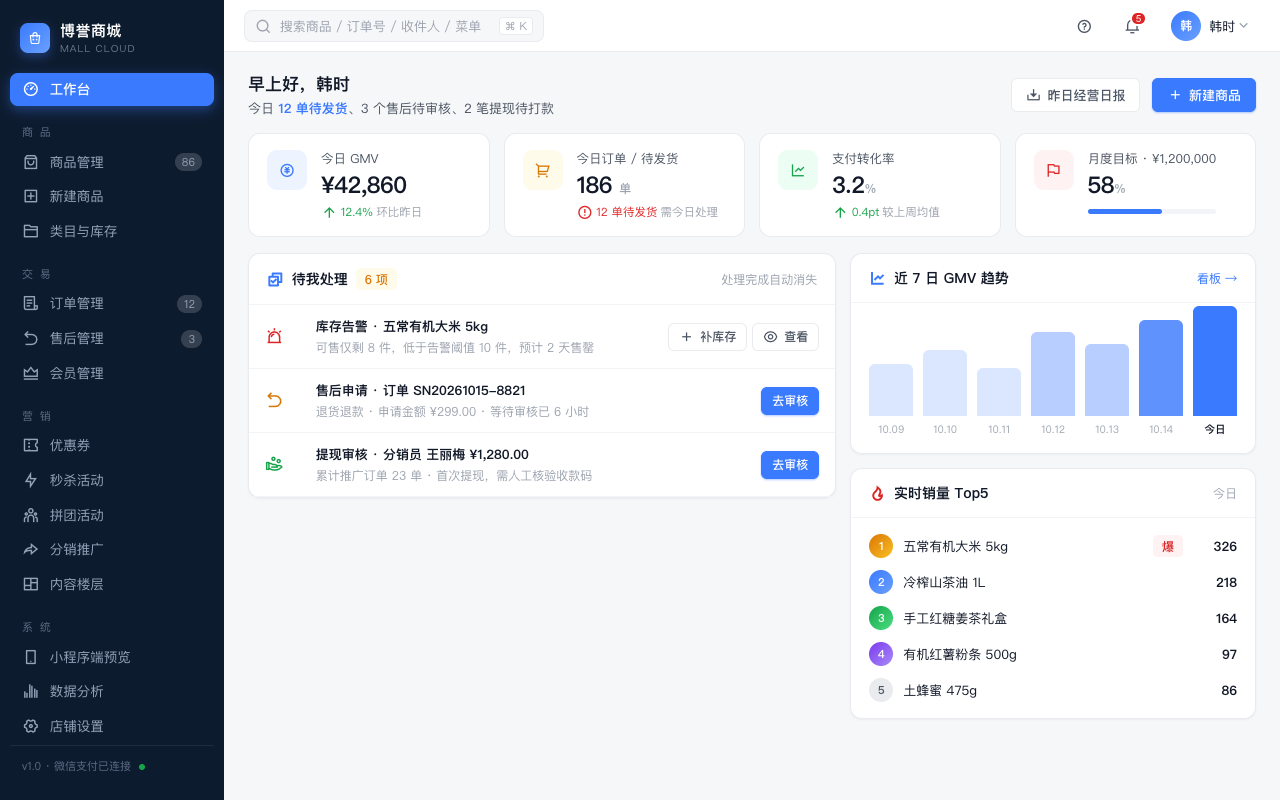This screenshot has width=1280, height=800.
Task: Open 售后管理 in the sidebar
Action: [112, 338]
